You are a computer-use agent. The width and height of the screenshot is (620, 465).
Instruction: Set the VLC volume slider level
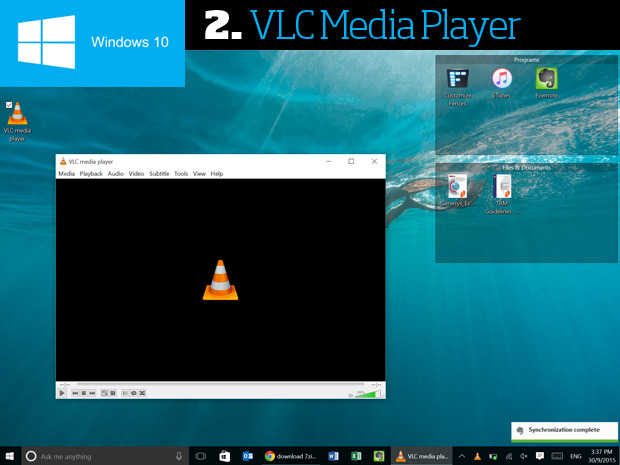368,394
